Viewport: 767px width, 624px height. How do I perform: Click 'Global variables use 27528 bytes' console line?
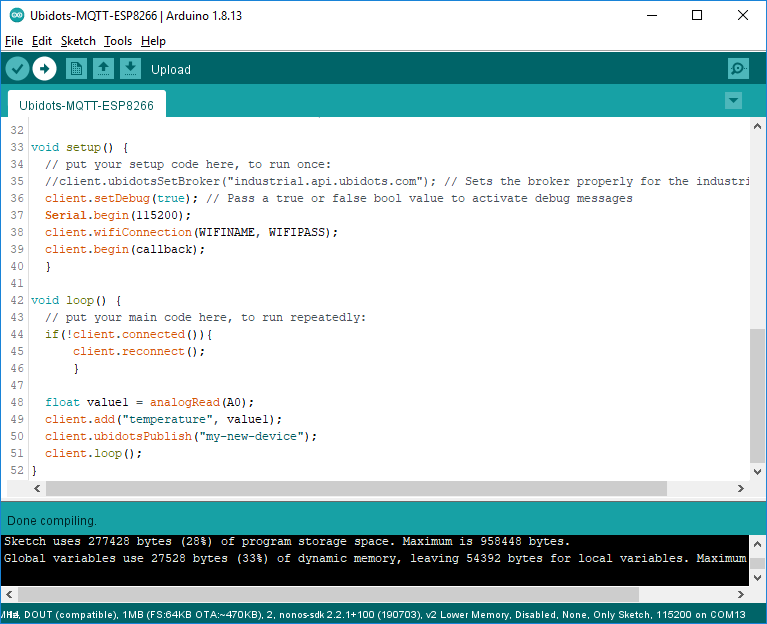pos(375,558)
